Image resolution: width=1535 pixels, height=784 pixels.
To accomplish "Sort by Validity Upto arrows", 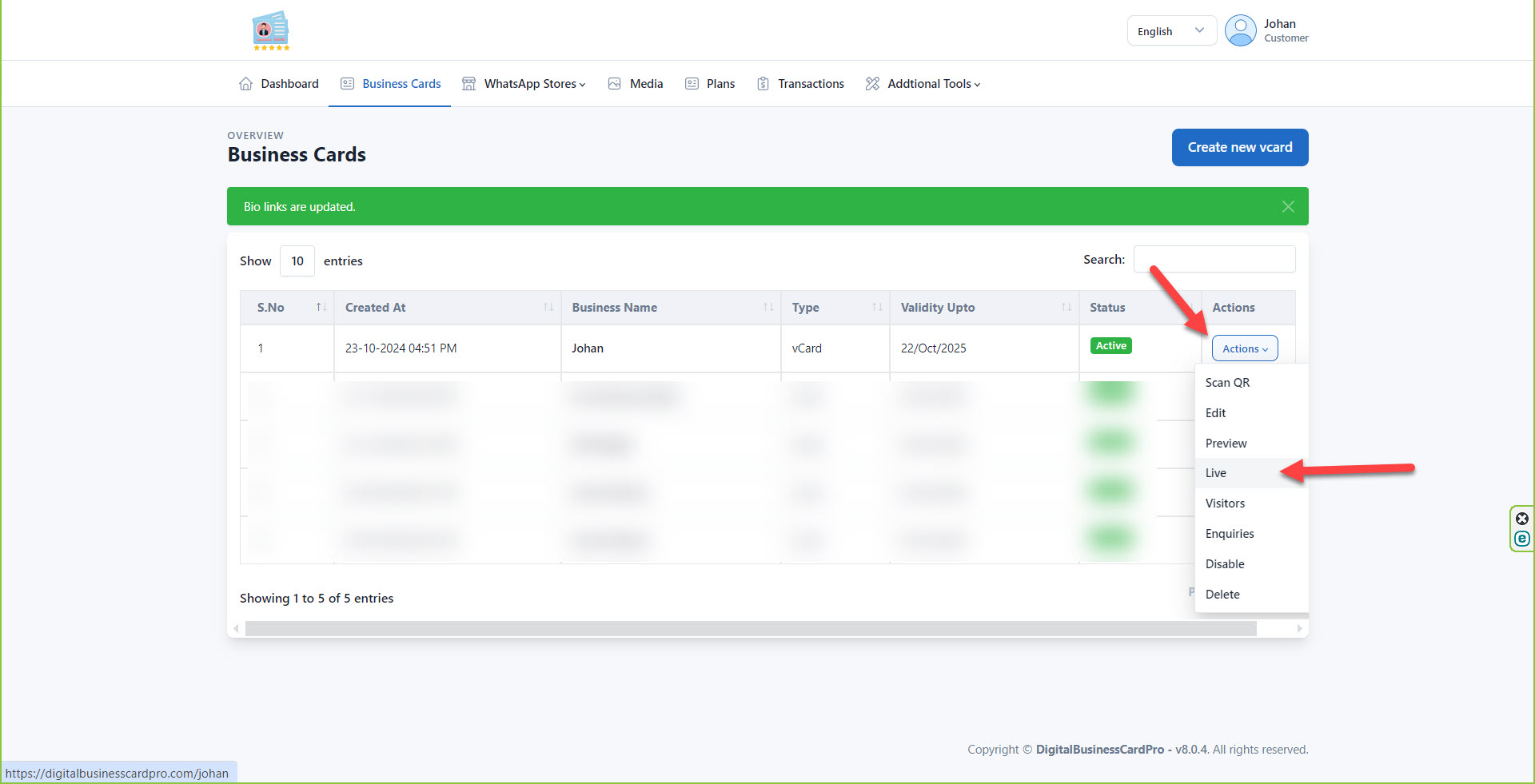I will [1066, 308].
